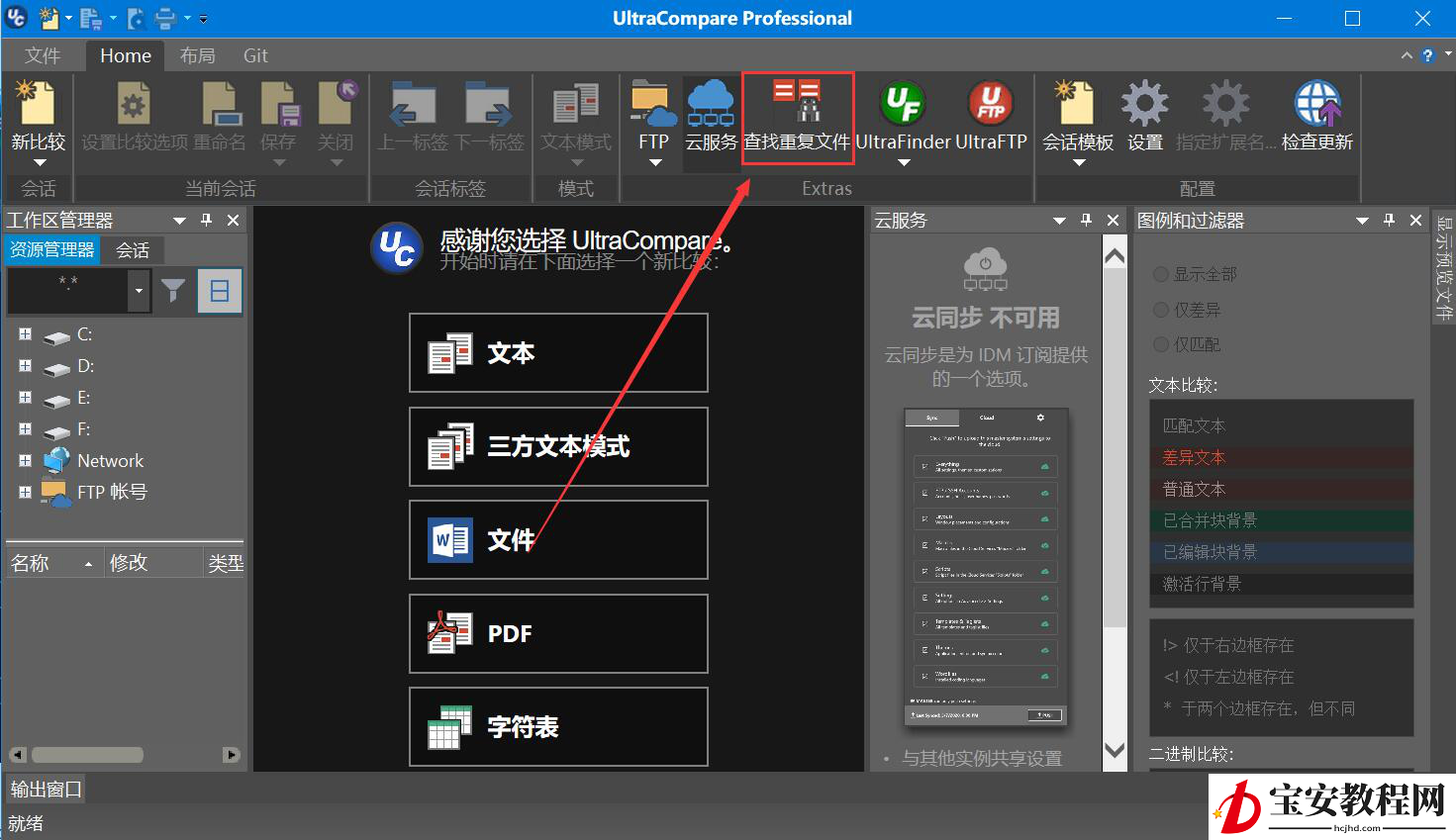Toggle the tree view layout button beside filter
This screenshot has height=840, width=1456.
pos(220,290)
